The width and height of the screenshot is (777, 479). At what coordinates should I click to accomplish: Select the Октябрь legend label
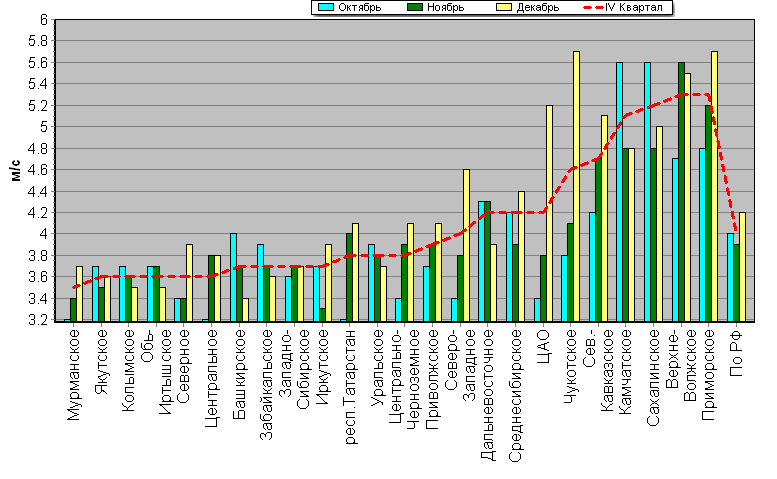[360, 7]
